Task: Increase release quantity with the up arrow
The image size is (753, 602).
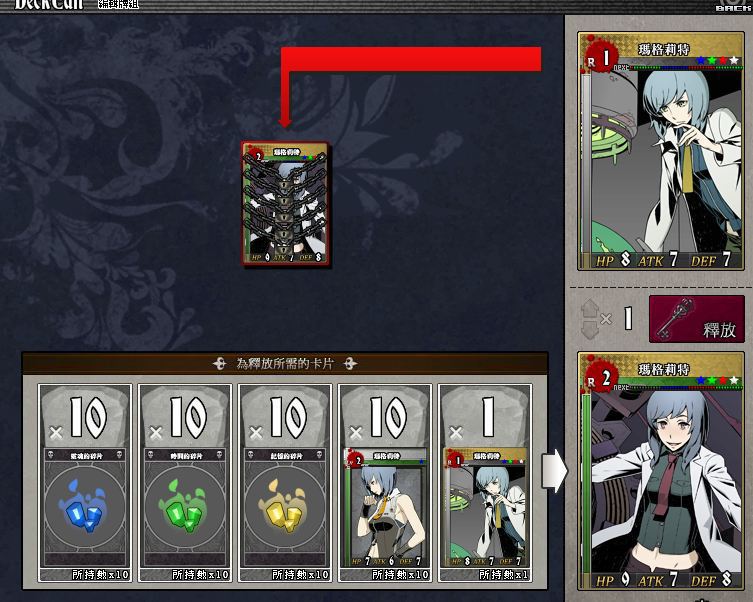Action: click(589, 309)
